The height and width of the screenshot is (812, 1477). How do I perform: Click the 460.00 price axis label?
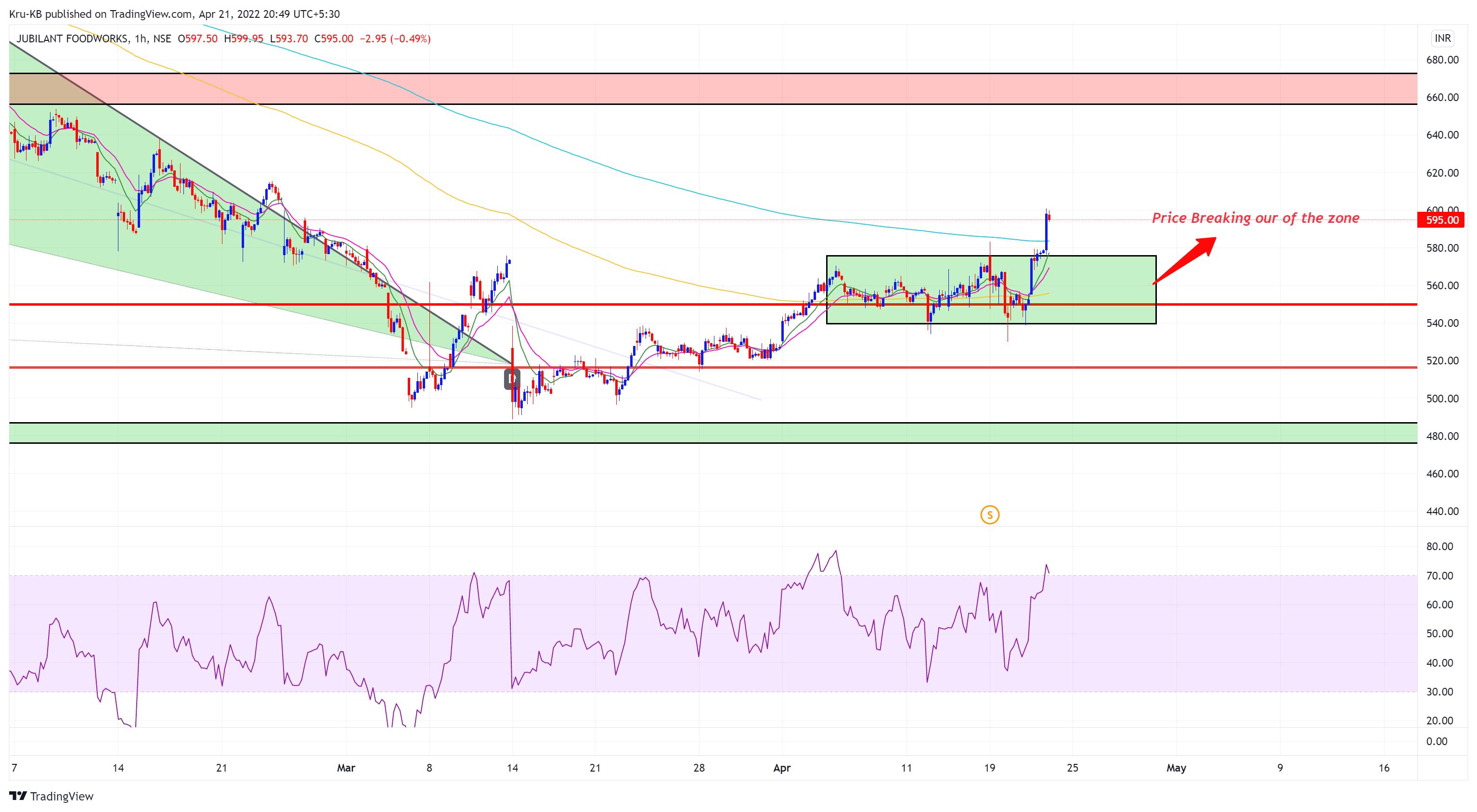pos(1443,474)
